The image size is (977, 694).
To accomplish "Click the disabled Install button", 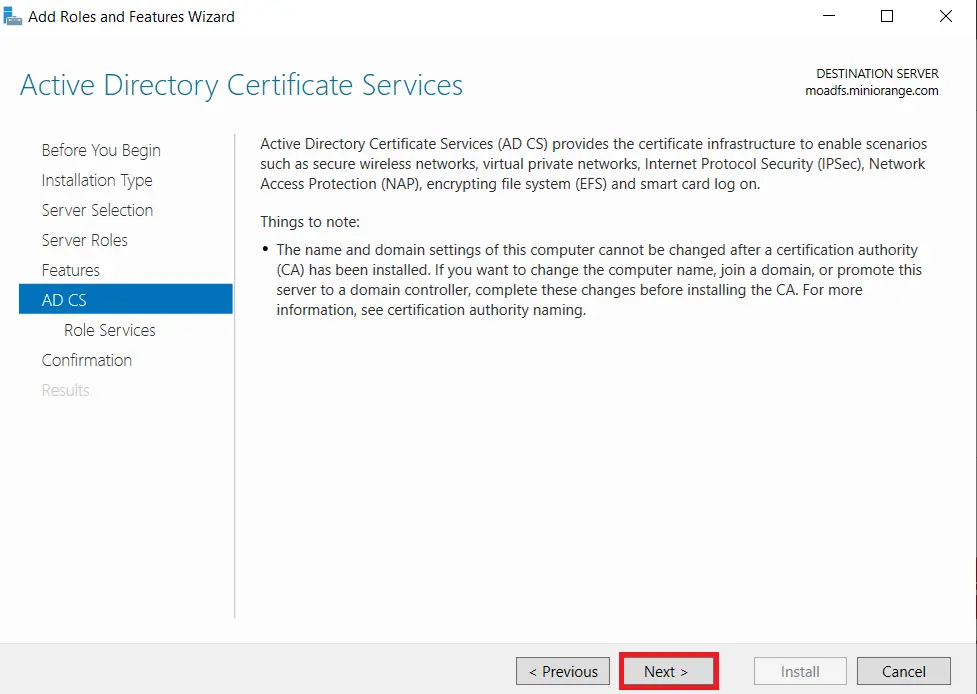I will click(799, 671).
